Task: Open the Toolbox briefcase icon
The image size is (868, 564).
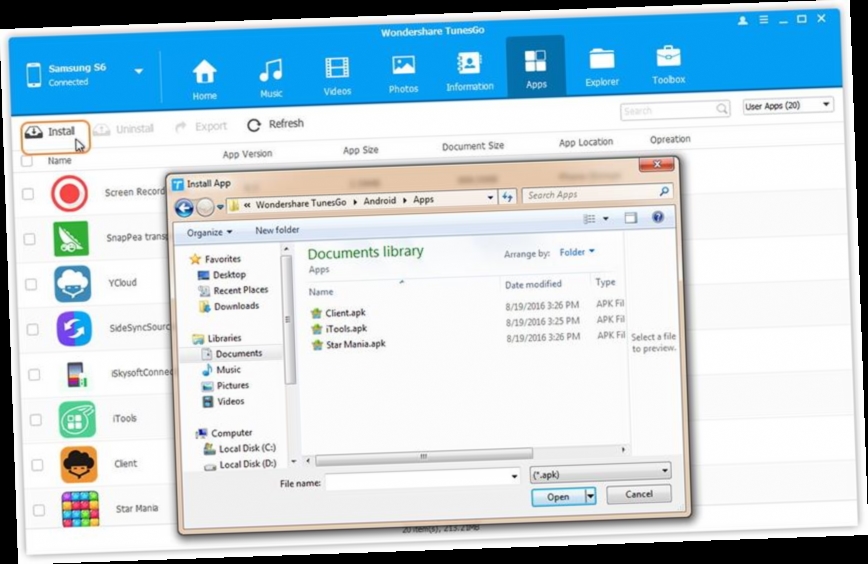Action: [x=668, y=56]
